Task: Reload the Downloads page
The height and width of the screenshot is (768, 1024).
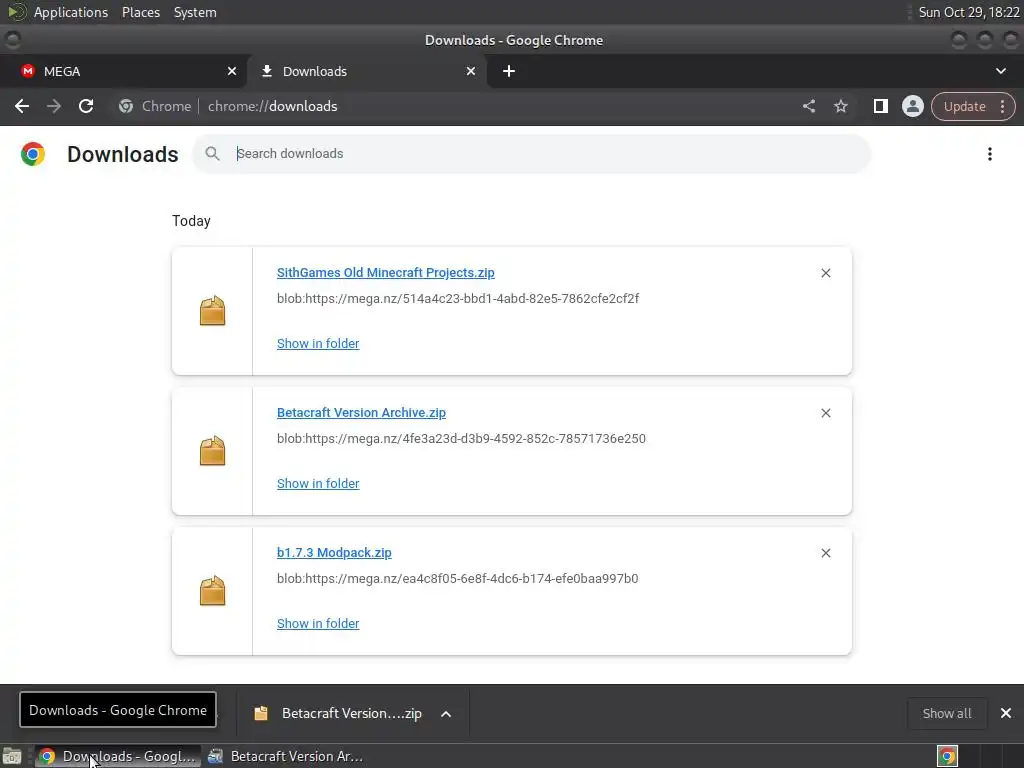Action: [86, 106]
